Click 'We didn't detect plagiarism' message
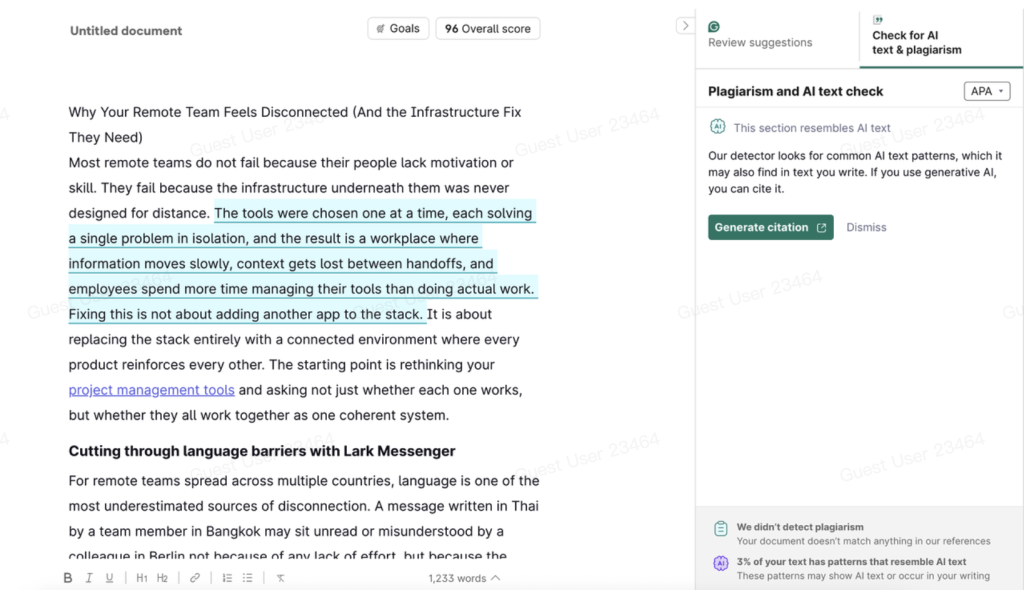1024x590 pixels. pyautogui.click(x=800, y=527)
